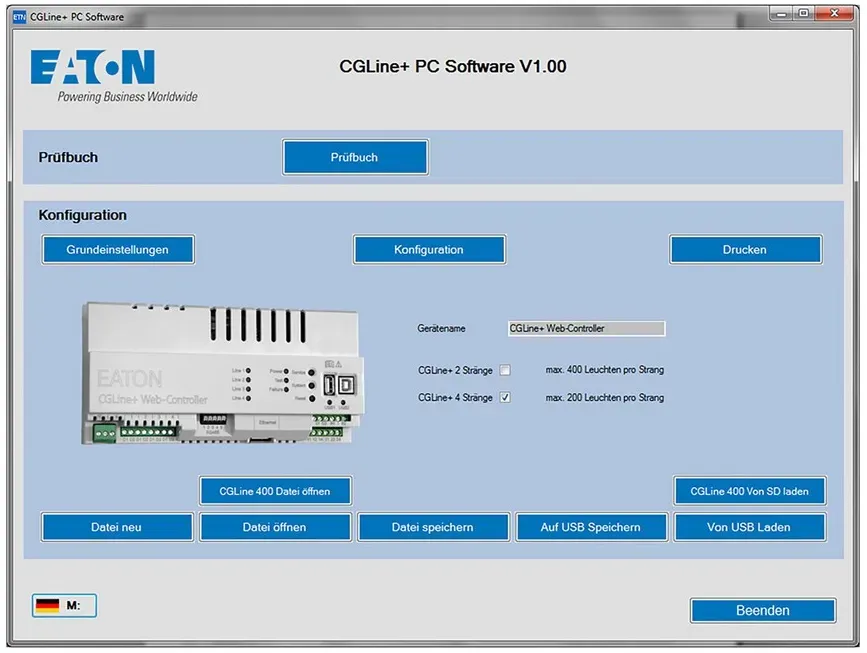Click the Web-Controller device image
The image size is (867, 653).
click(x=223, y=373)
